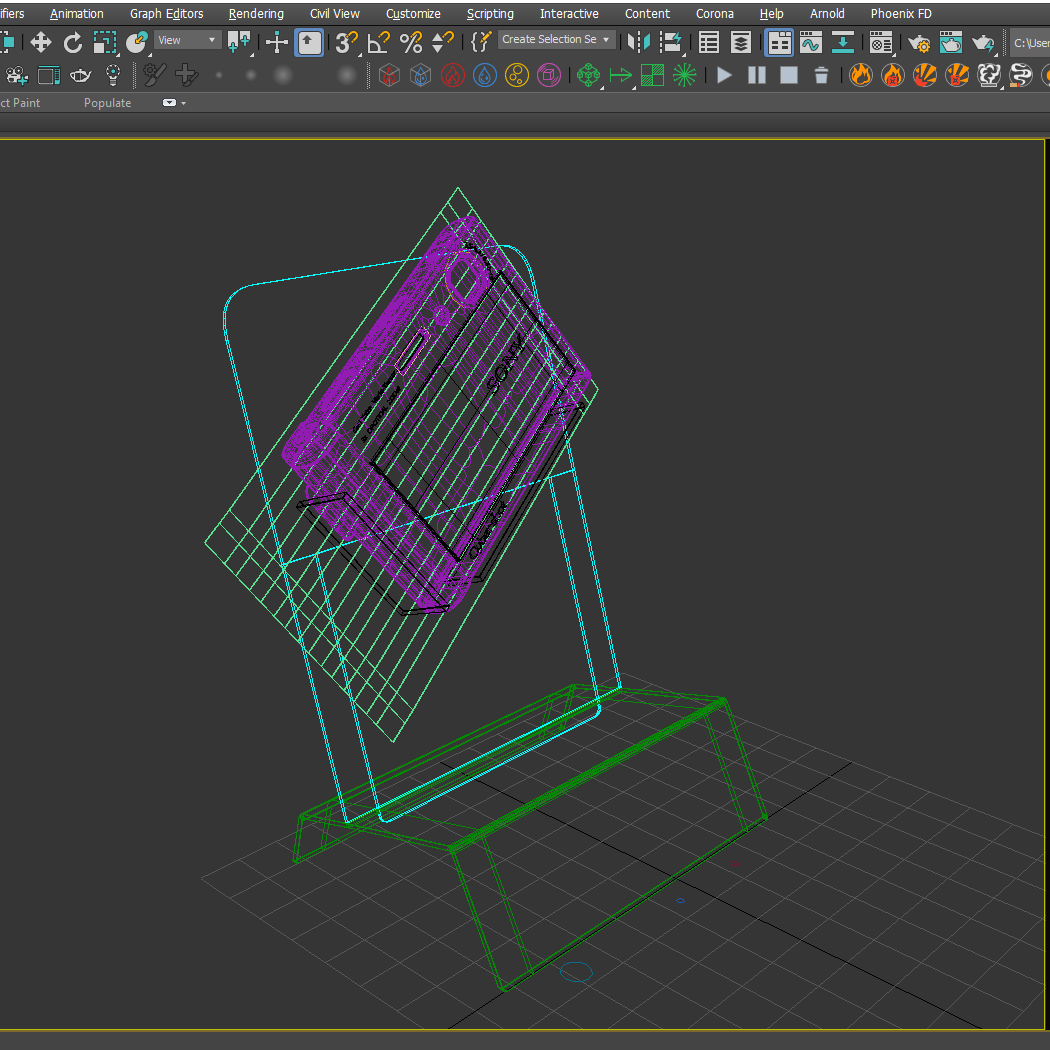Click the Mirror tool icon
Image resolution: width=1050 pixels, height=1050 pixels.
639,42
